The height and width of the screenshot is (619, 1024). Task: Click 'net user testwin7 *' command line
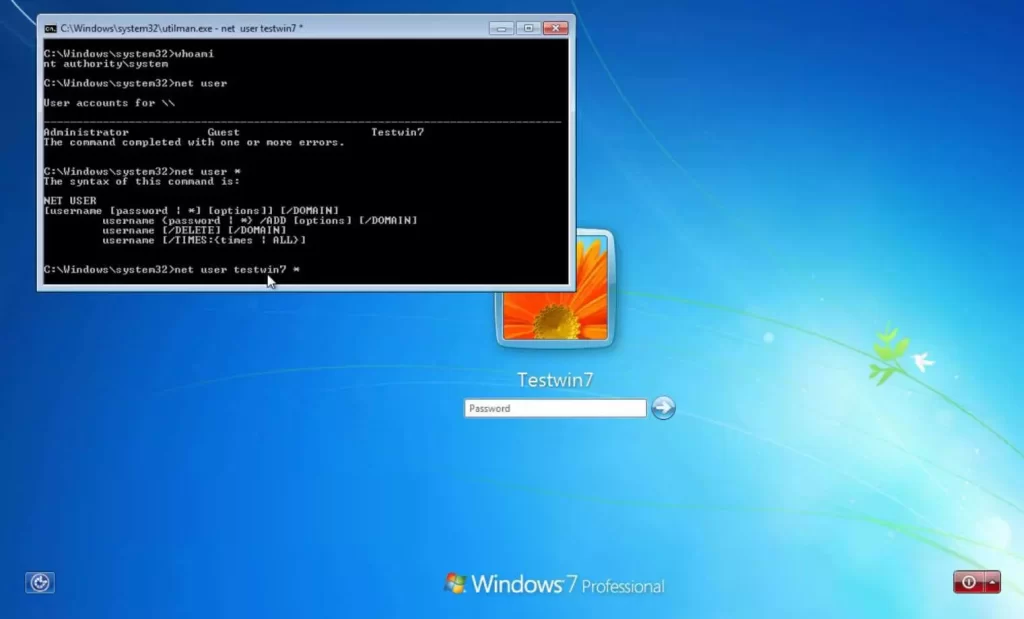coord(172,269)
